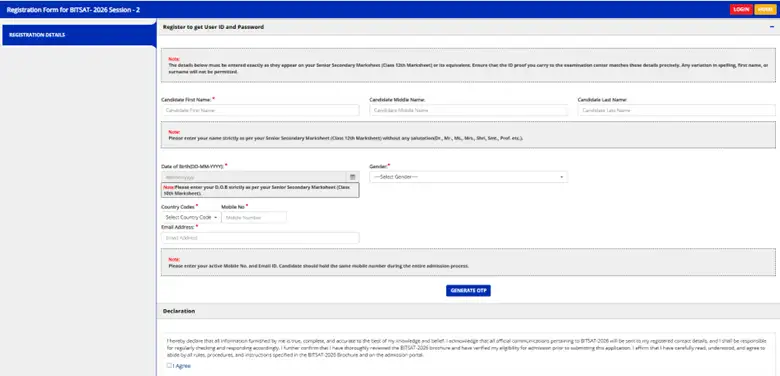Open the Select Gender dropdown
The height and width of the screenshot is (376, 780).
coord(468,177)
